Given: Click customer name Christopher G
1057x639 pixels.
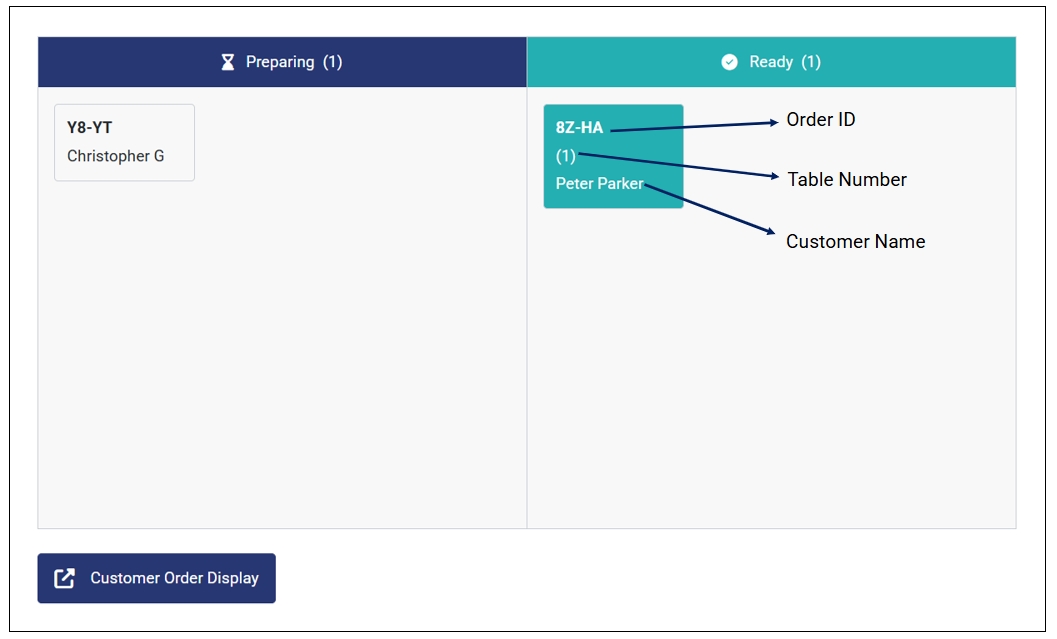Looking at the screenshot, I should click(115, 156).
